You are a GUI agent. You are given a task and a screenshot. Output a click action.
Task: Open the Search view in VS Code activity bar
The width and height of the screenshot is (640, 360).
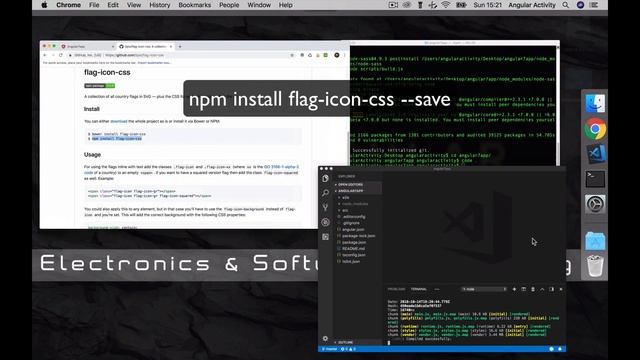(325, 193)
